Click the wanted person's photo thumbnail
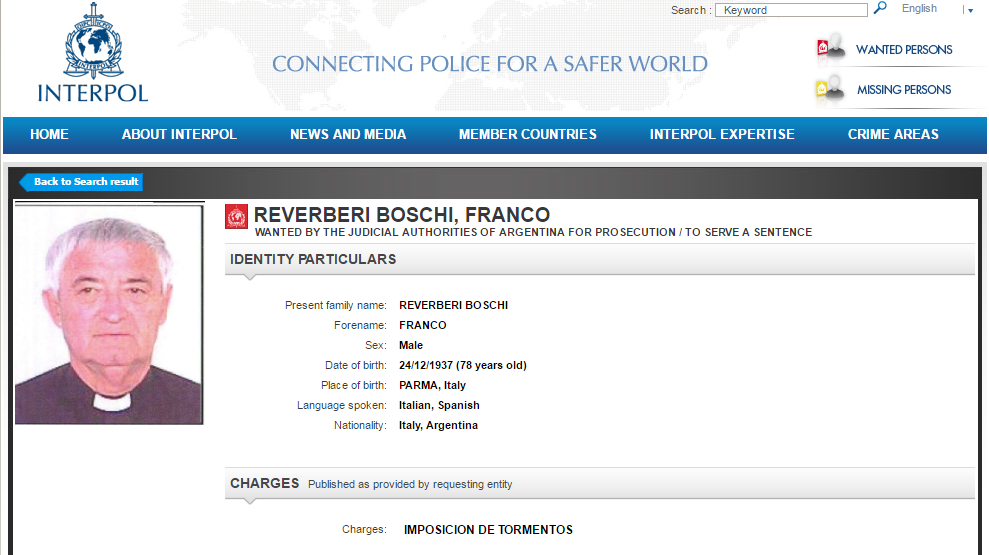 (109, 315)
